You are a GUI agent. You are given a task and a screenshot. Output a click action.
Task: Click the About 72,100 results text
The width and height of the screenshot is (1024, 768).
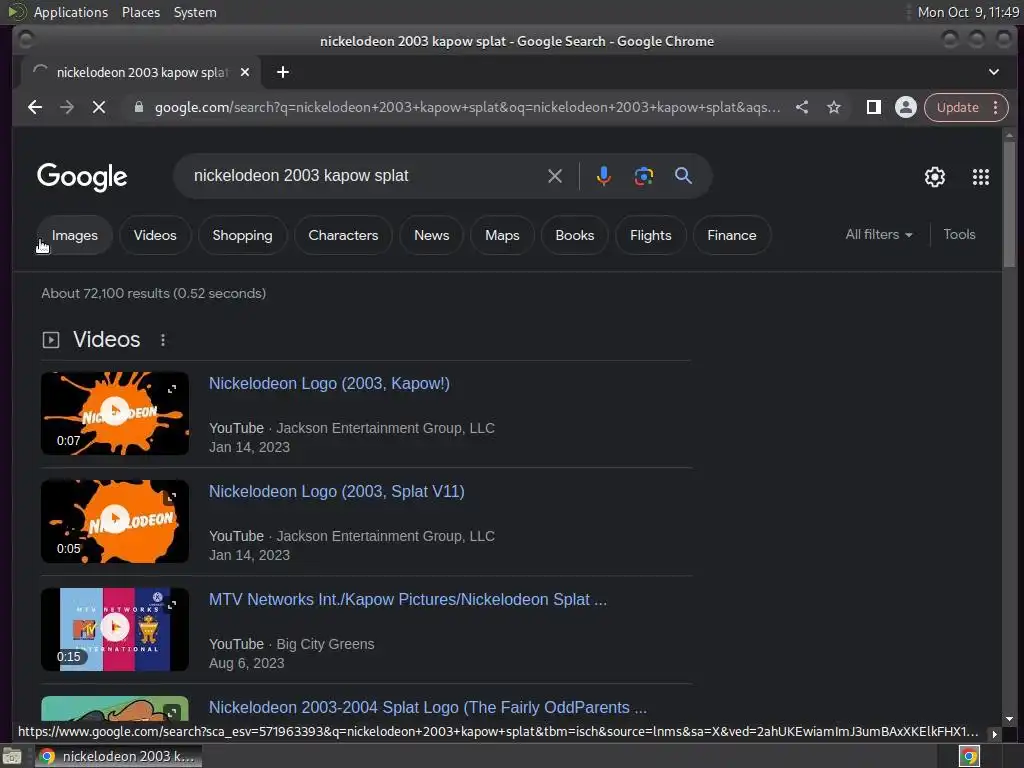153,293
